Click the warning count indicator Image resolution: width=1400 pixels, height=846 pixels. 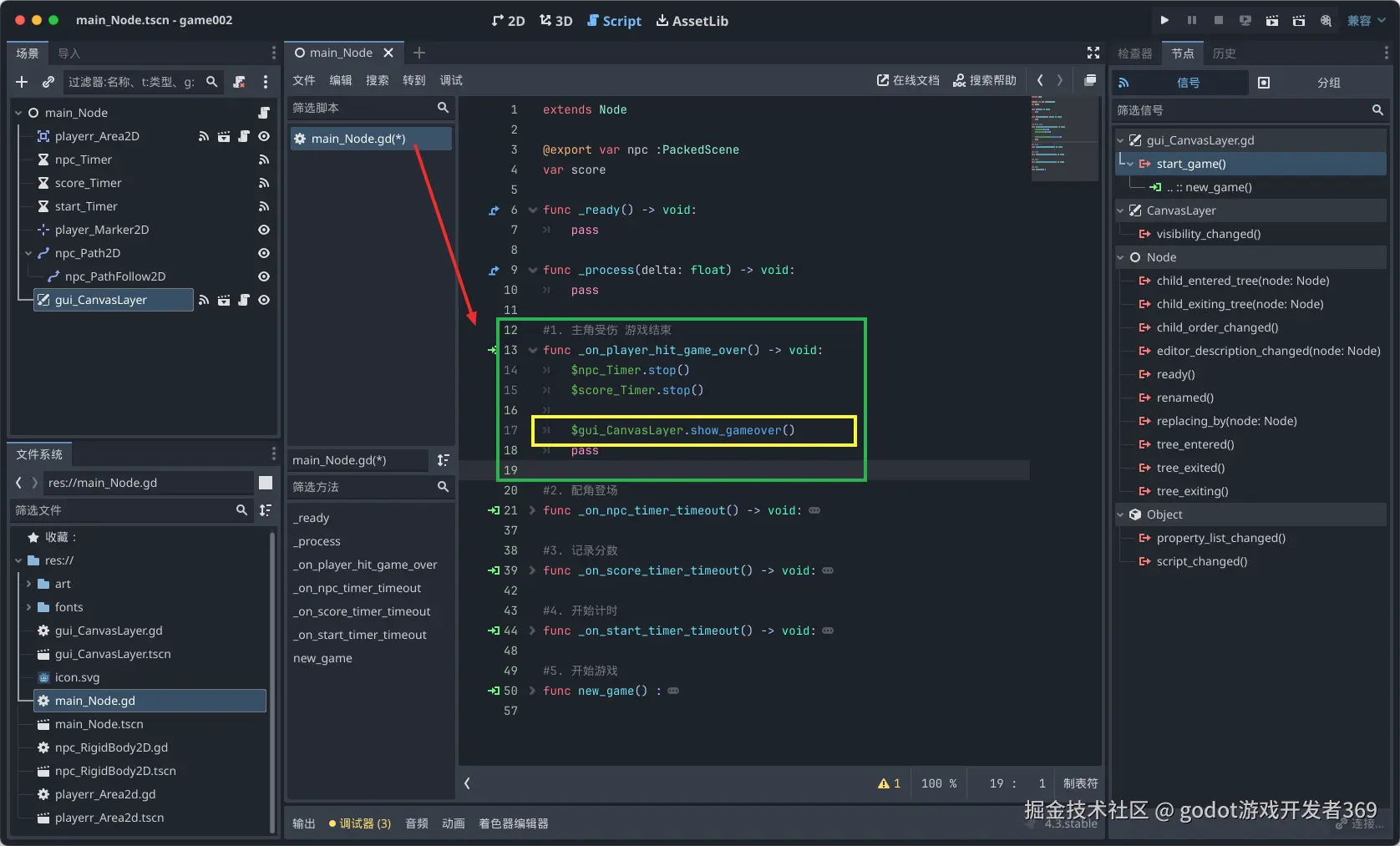click(x=890, y=783)
